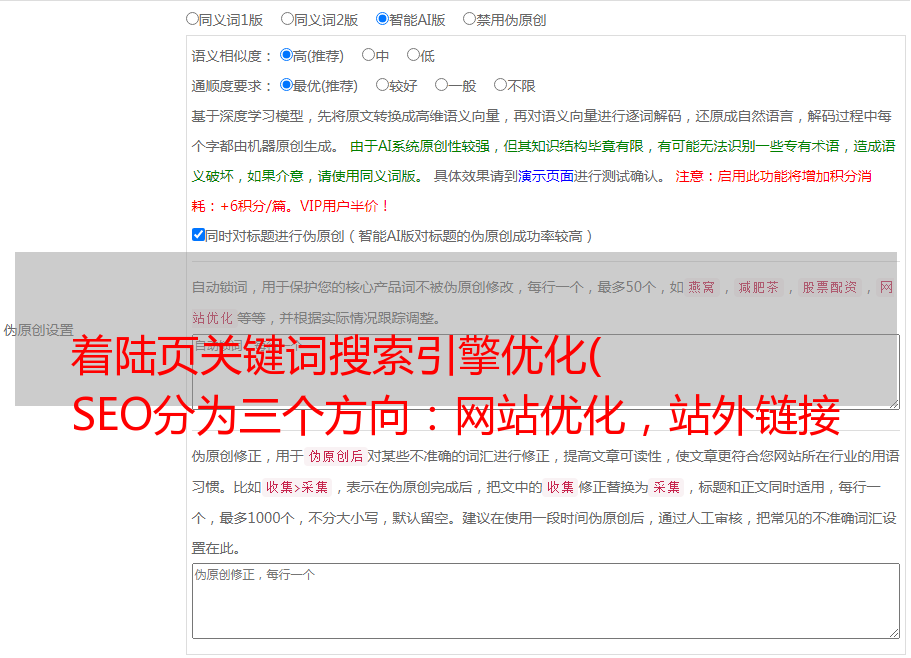Click the 燕窝 example keyword
911x658 pixels.
point(701,287)
